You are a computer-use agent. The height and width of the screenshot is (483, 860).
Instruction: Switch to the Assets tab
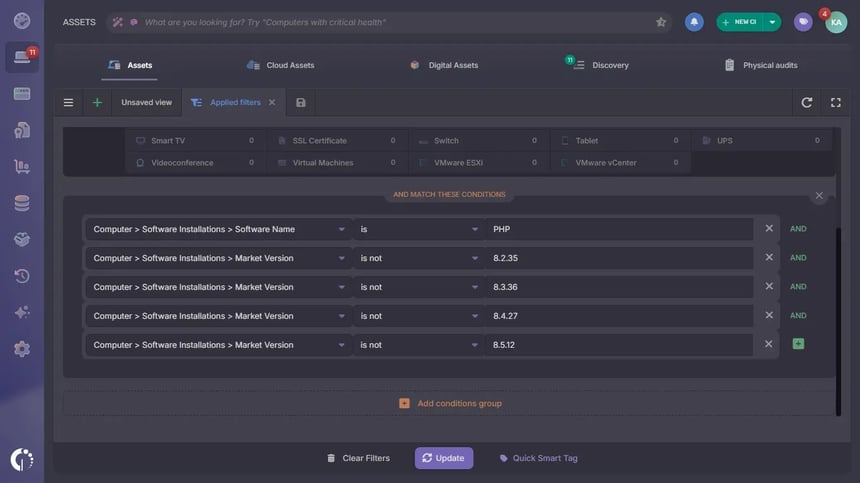(130, 65)
